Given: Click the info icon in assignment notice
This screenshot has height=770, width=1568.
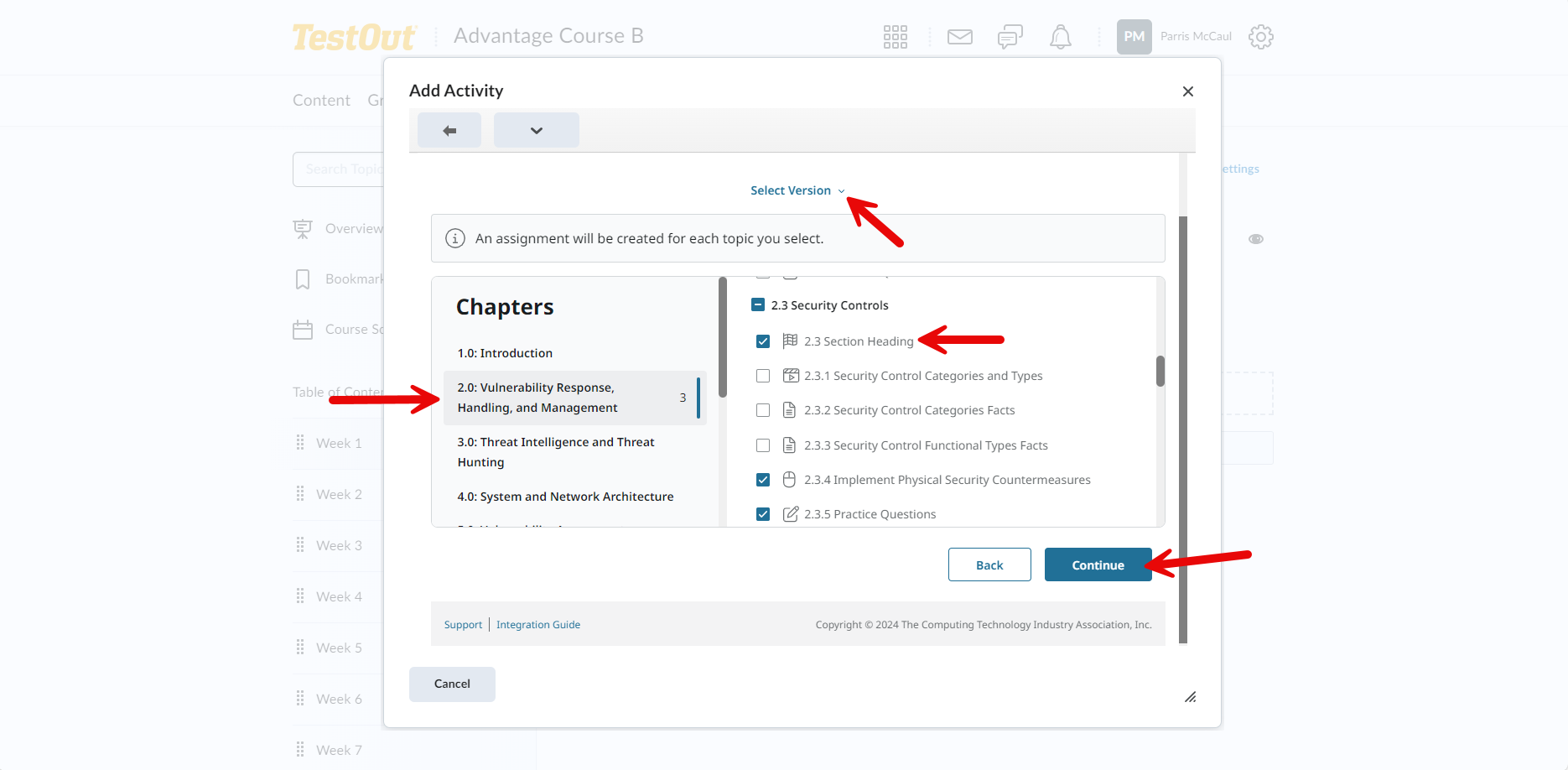Looking at the screenshot, I should (455, 238).
